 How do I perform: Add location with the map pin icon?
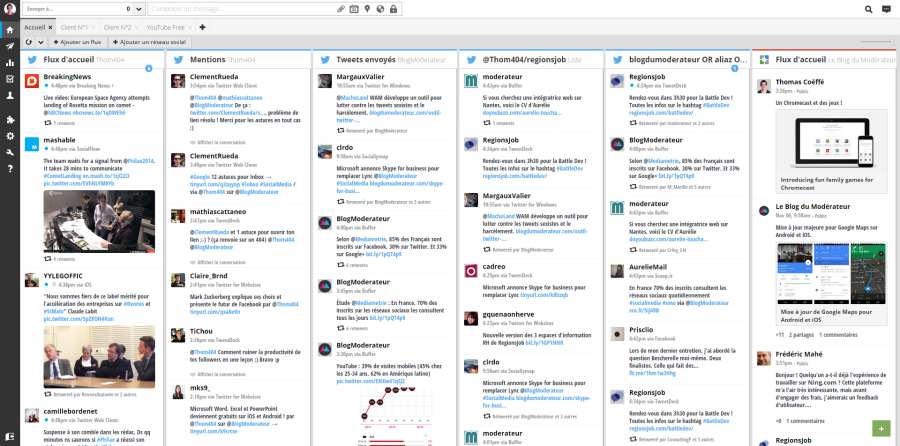[x=367, y=9]
